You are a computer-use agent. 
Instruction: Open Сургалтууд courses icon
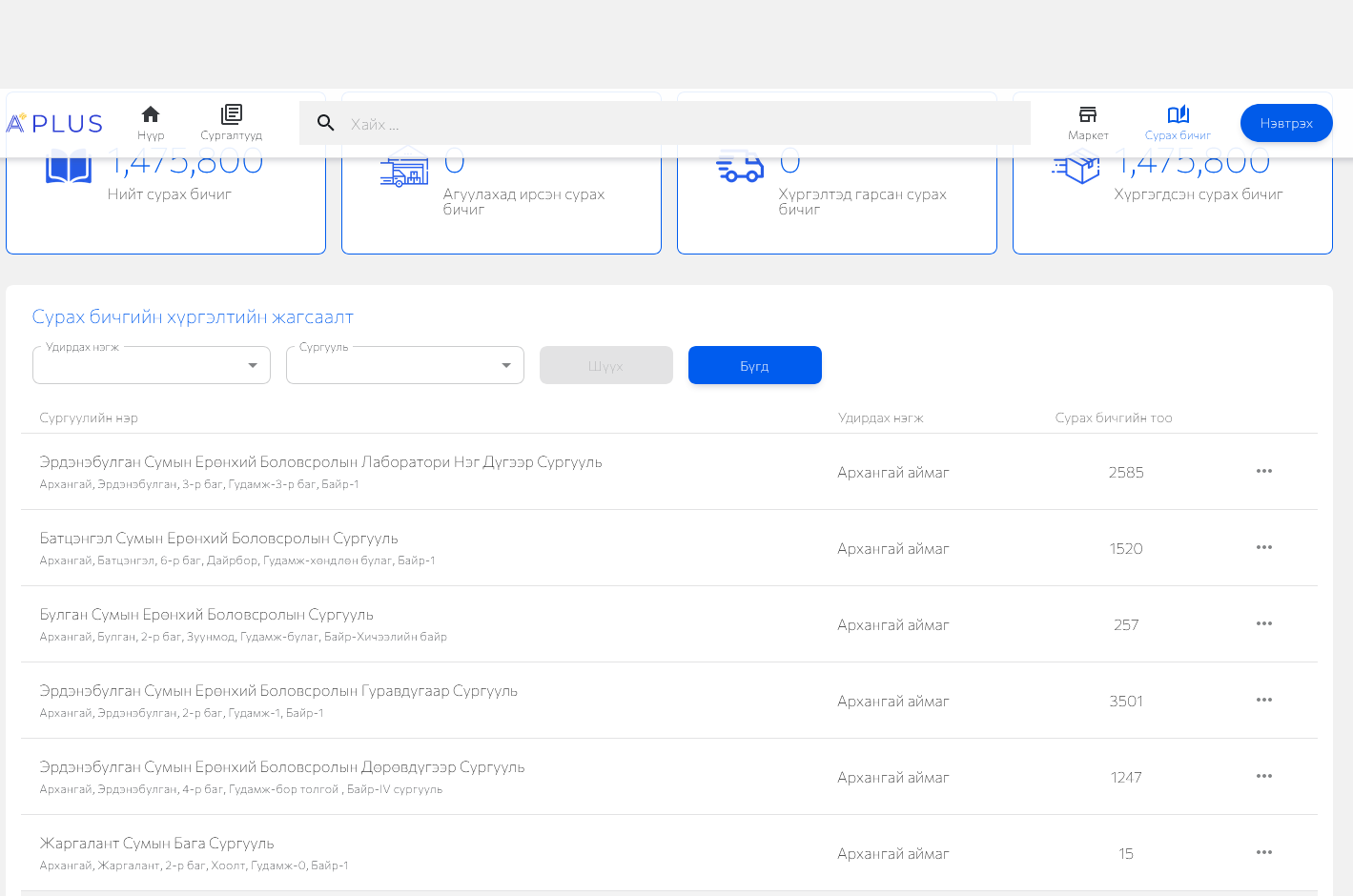(231, 115)
